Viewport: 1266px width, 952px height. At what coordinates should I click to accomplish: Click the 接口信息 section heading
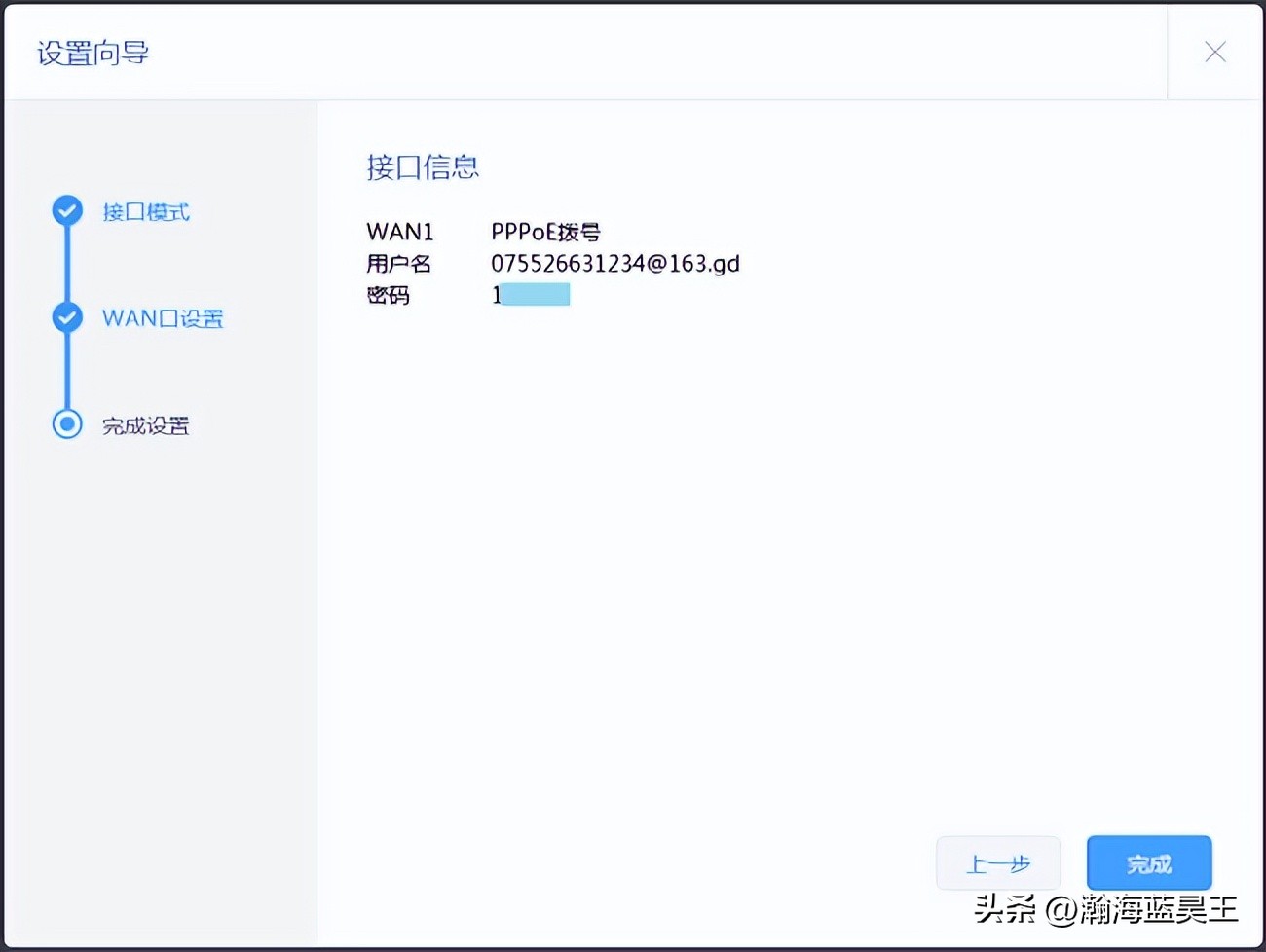(423, 167)
